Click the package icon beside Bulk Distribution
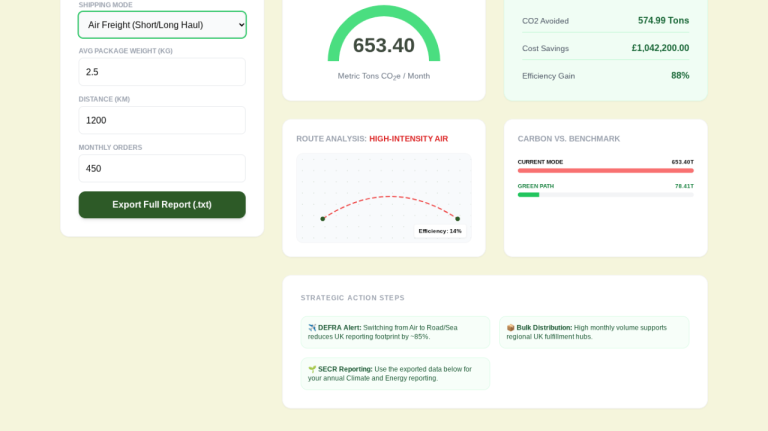 (x=510, y=327)
